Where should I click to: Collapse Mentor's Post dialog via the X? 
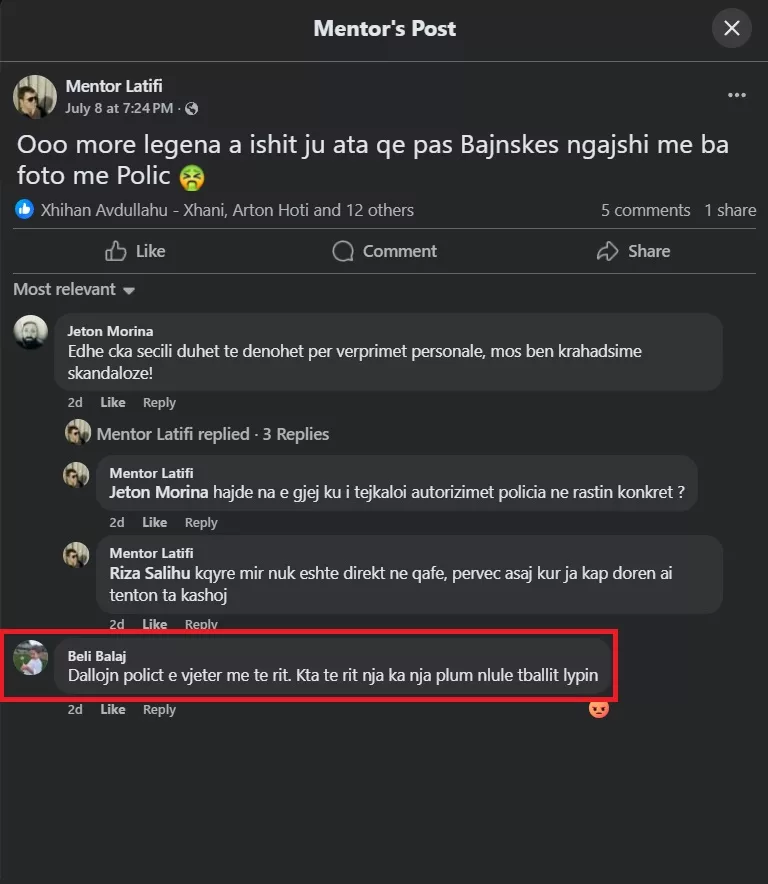click(x=731, y=28)
